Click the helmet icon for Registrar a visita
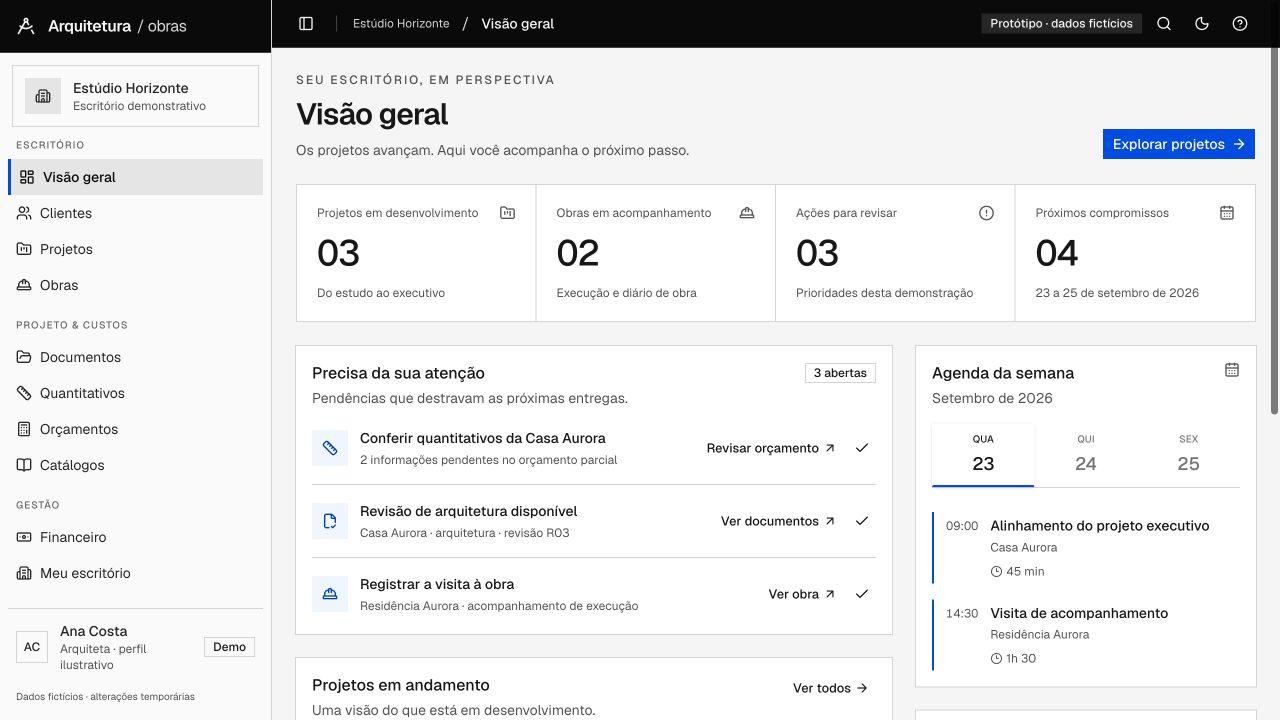 tap(330, 594)
